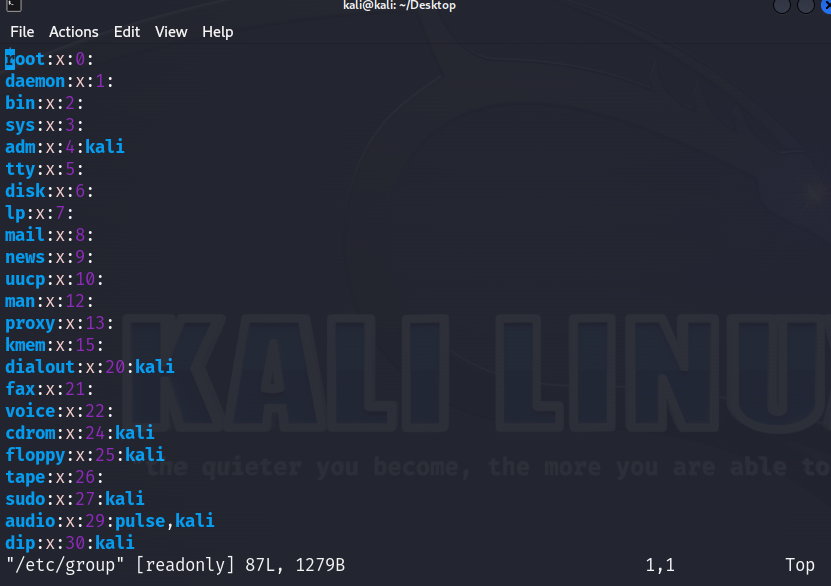Click the kmem:x:15: line
Screen dimensions: 831x586
(x=55, y=345)
